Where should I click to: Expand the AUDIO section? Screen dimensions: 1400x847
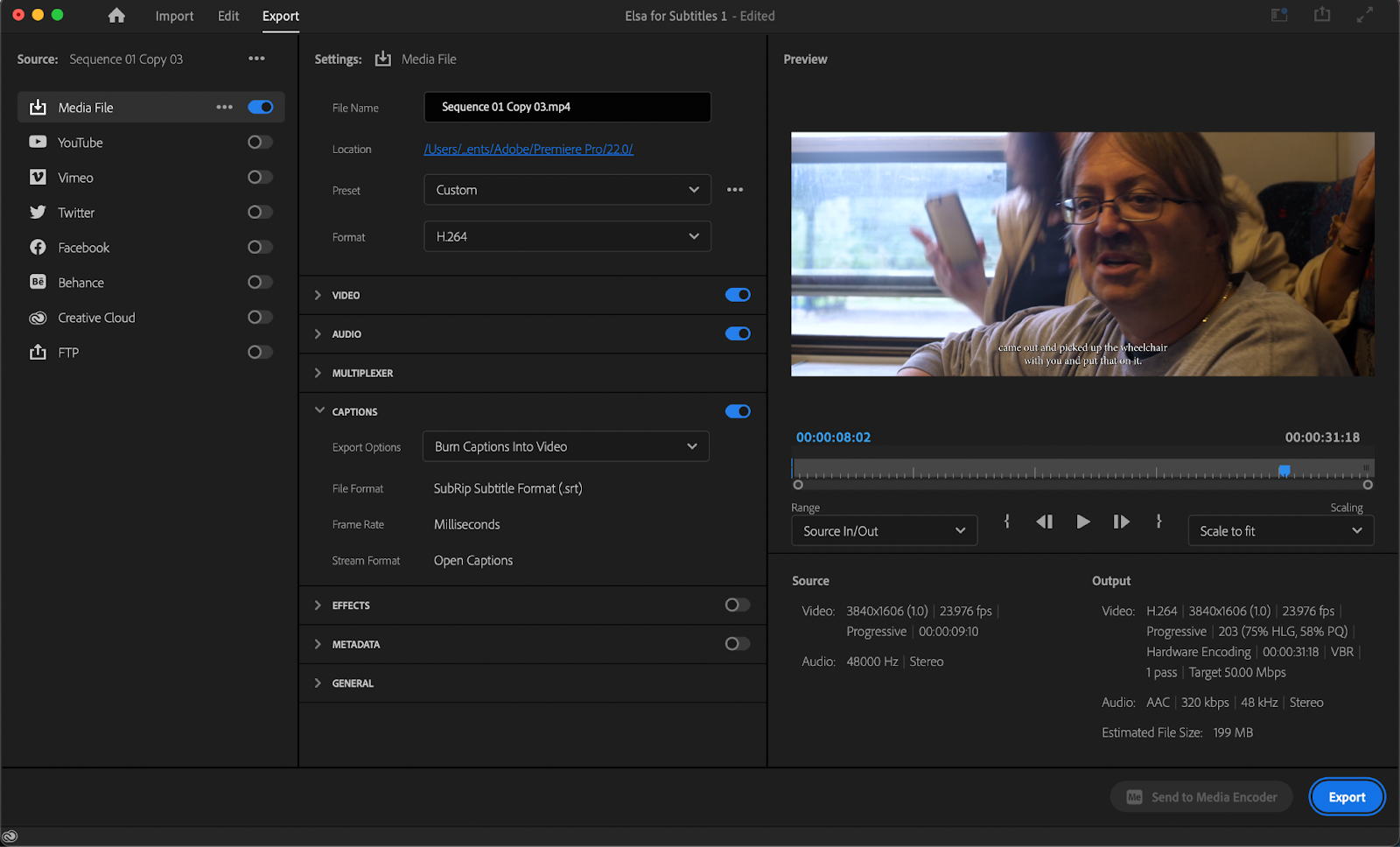pos(318,334)
